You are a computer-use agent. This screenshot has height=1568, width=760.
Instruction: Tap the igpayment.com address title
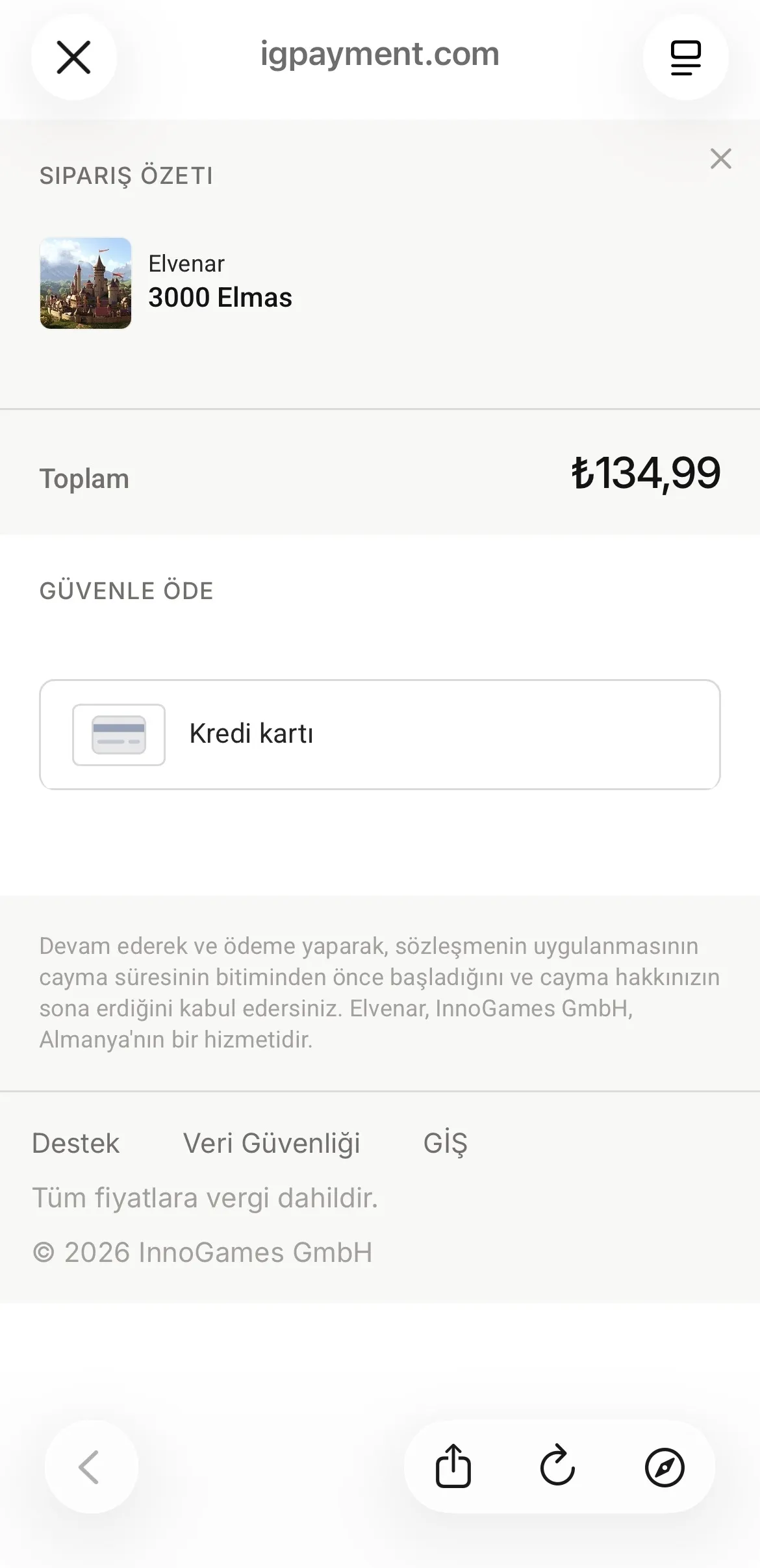click(x=380, y=54)
